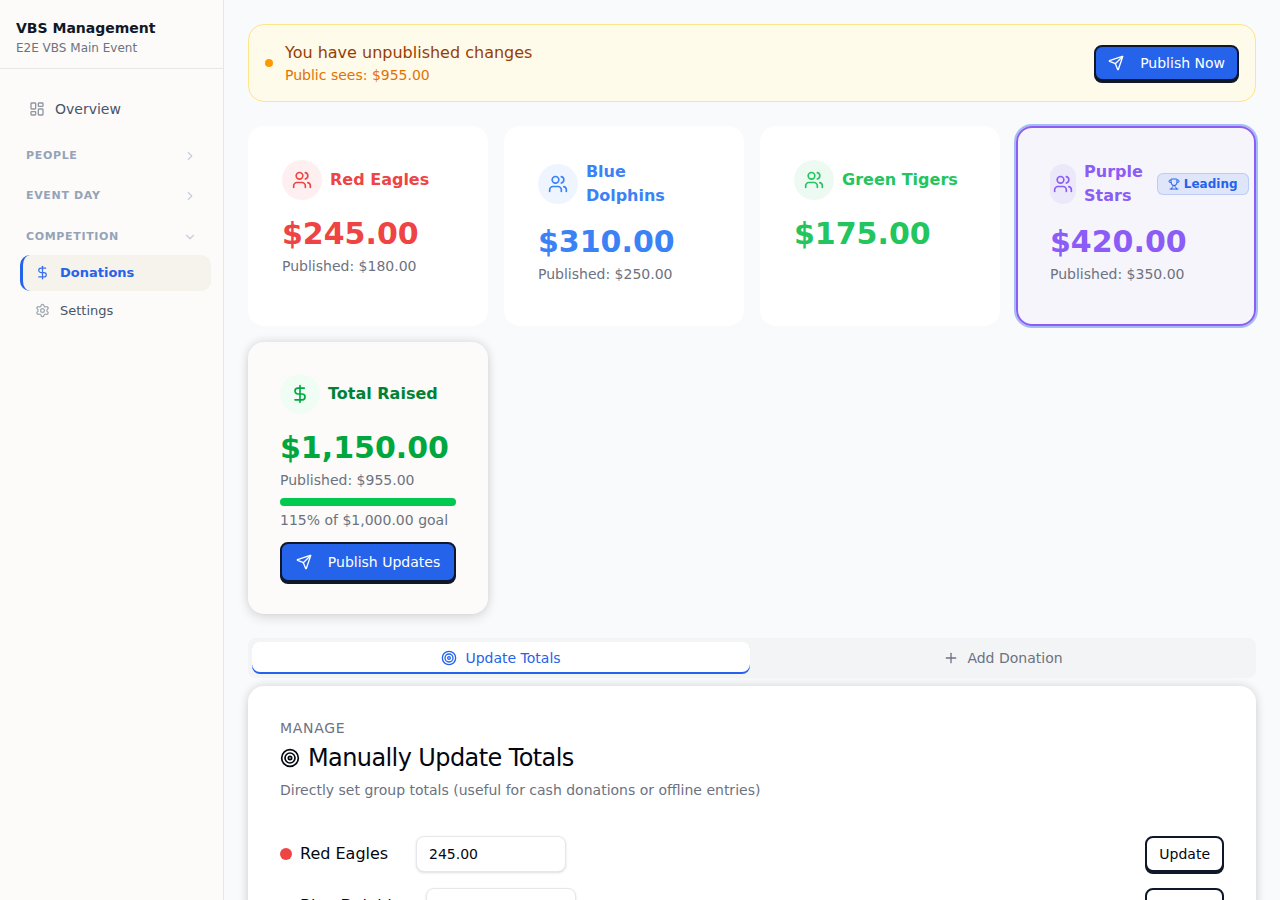Select the Red Eagles amount input field
Image resolution: width=1280 pixels, height=900 pixels.
(490, 854)
